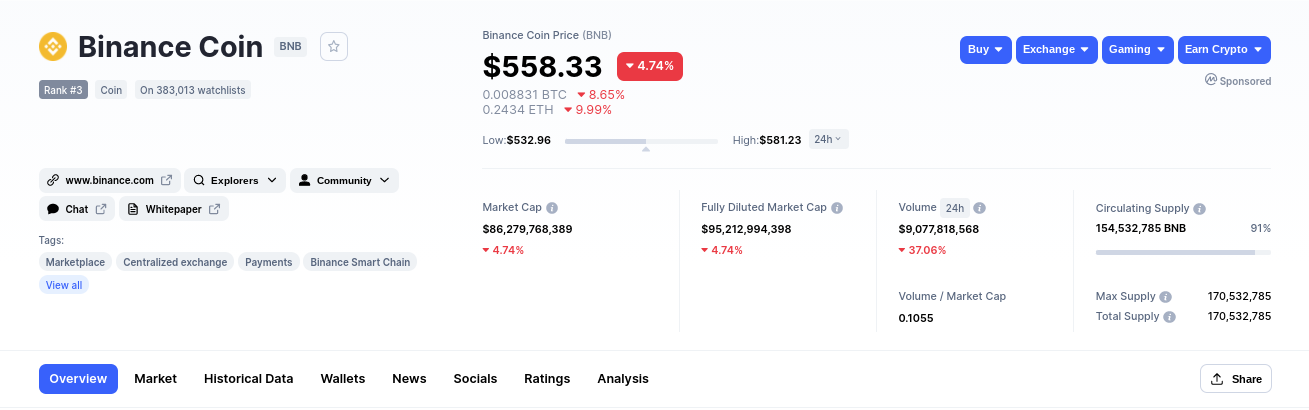Click the Volume info icon
The image size is (1309, 410).
[980, 208]
